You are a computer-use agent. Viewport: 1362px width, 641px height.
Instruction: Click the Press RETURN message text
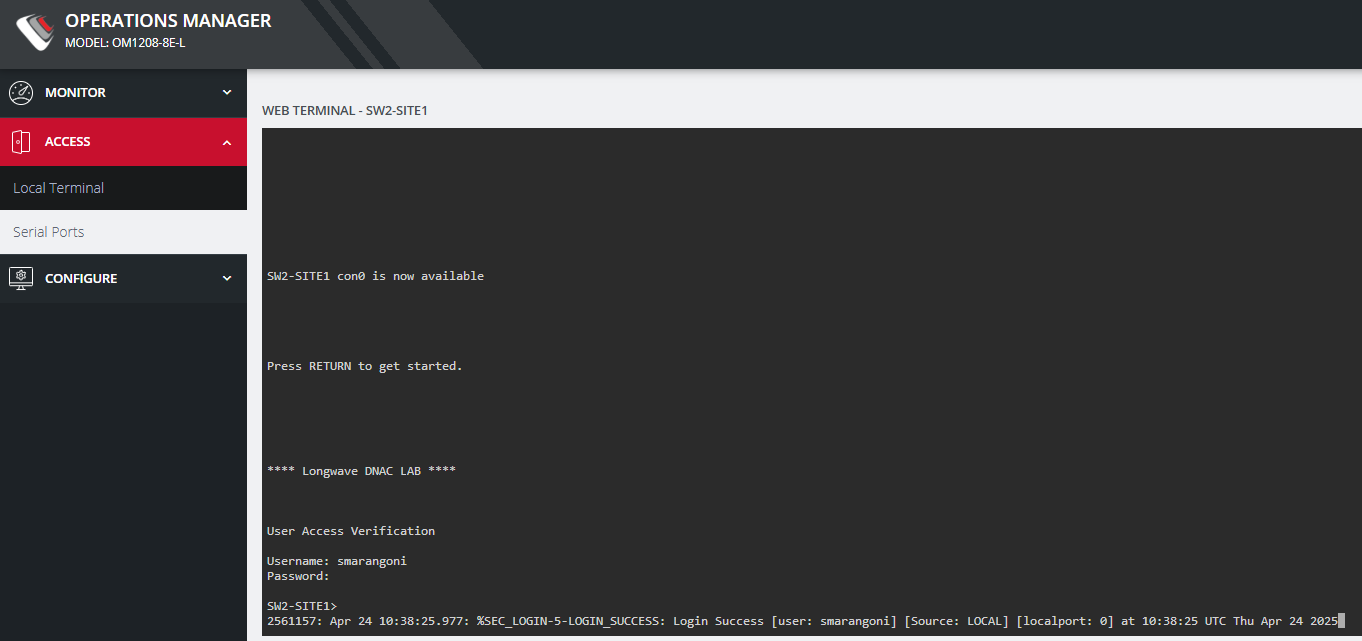point(363,365)
